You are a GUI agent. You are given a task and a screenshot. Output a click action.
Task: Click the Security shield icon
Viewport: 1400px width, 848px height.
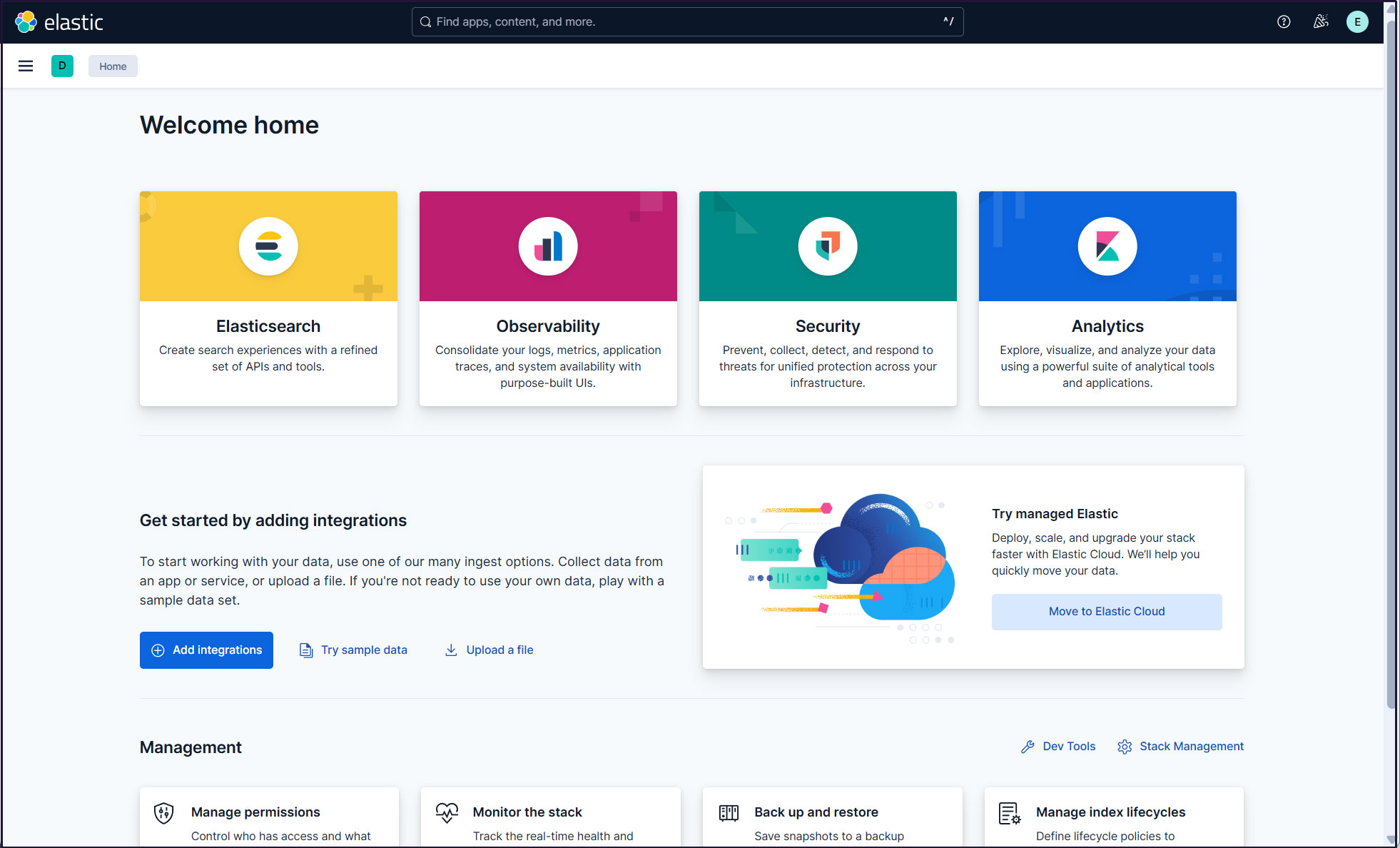[x=828, y=246]
